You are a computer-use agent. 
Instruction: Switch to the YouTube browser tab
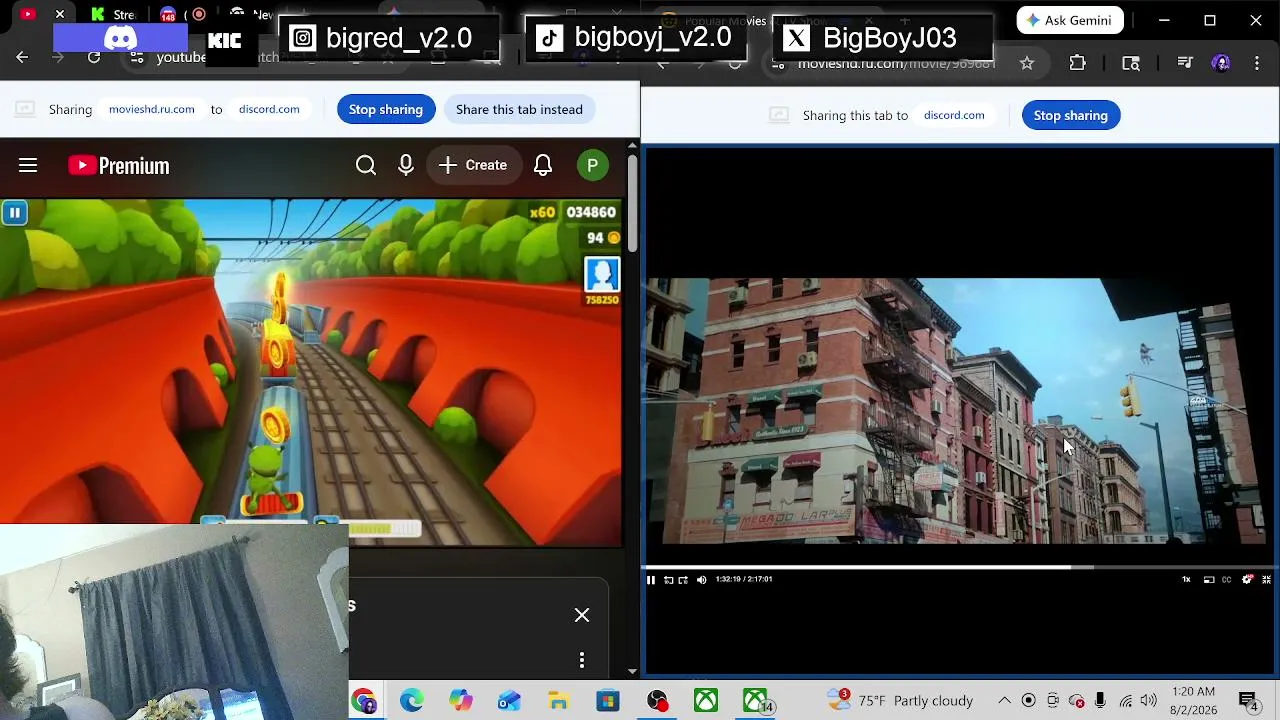click(x=28, y=14)
